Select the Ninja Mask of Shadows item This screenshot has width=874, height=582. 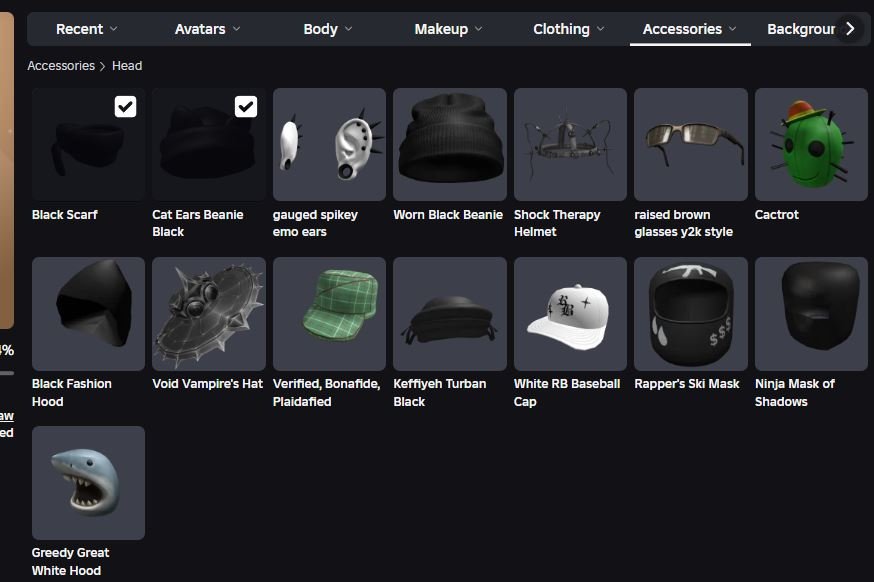click(x=811, y=314)
